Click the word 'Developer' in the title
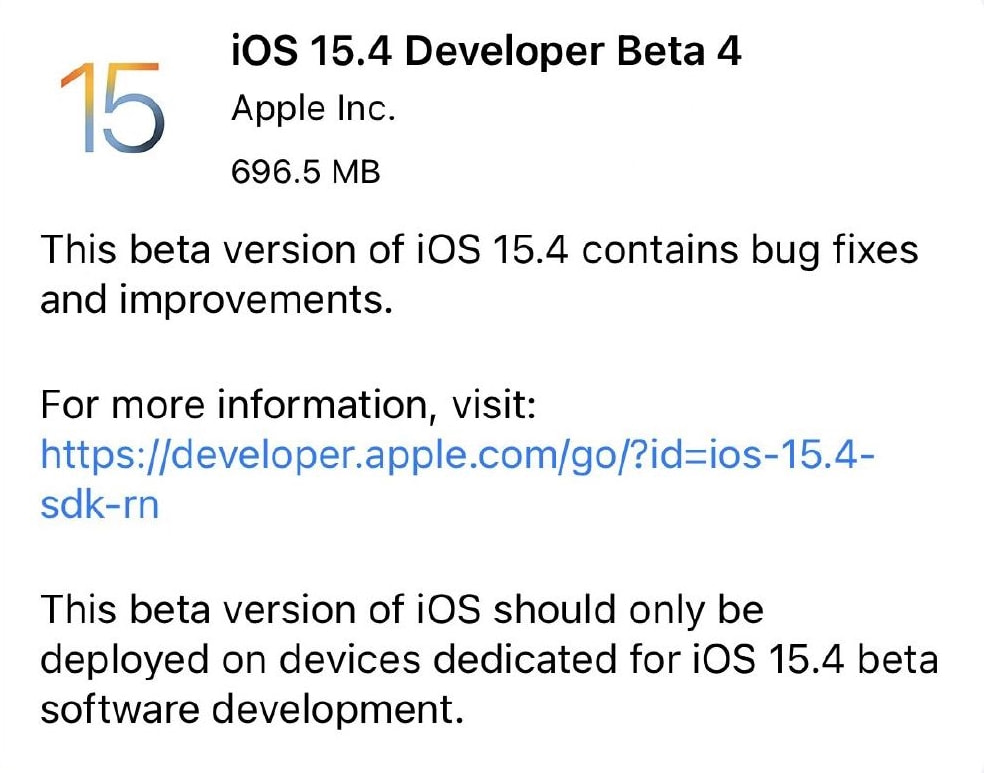Image resolution: width=984 pixels, height=773 pixels. click(505, 52)
